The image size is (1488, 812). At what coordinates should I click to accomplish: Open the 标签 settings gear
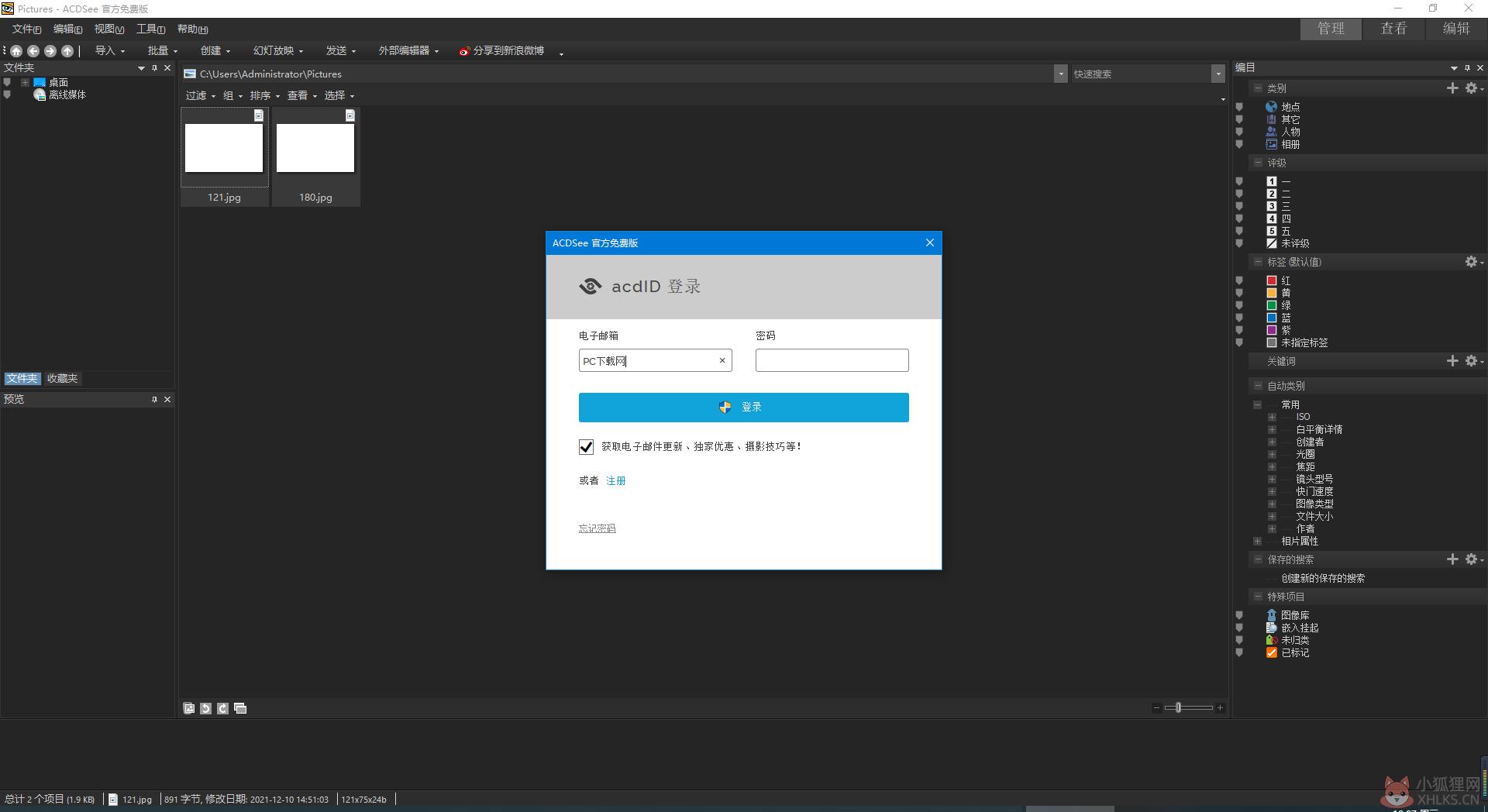[1471, 262]
